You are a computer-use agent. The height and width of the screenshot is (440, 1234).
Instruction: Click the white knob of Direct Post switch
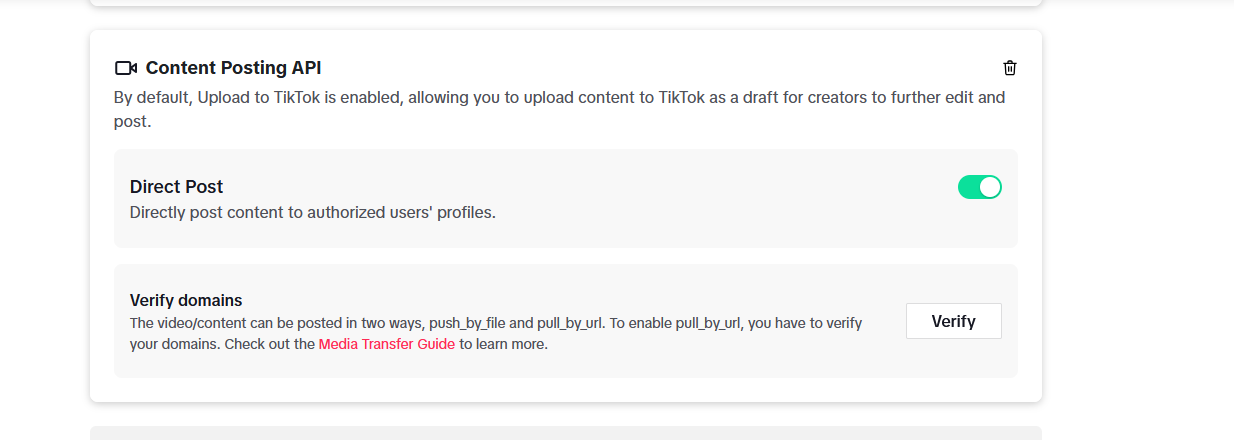[x=990, y=187]
